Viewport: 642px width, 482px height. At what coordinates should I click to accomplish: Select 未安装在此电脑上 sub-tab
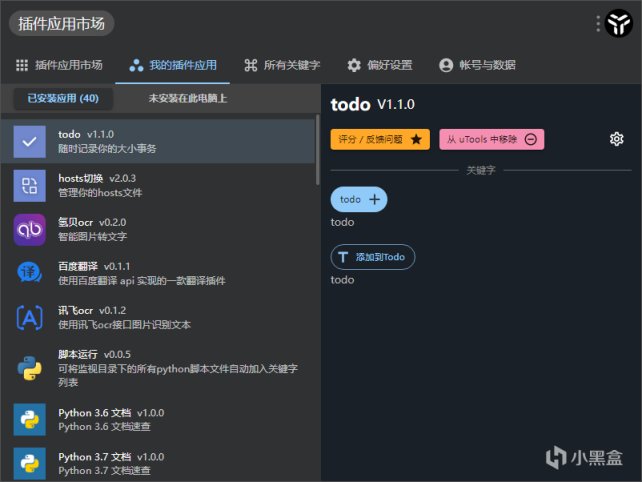(188, 98)
